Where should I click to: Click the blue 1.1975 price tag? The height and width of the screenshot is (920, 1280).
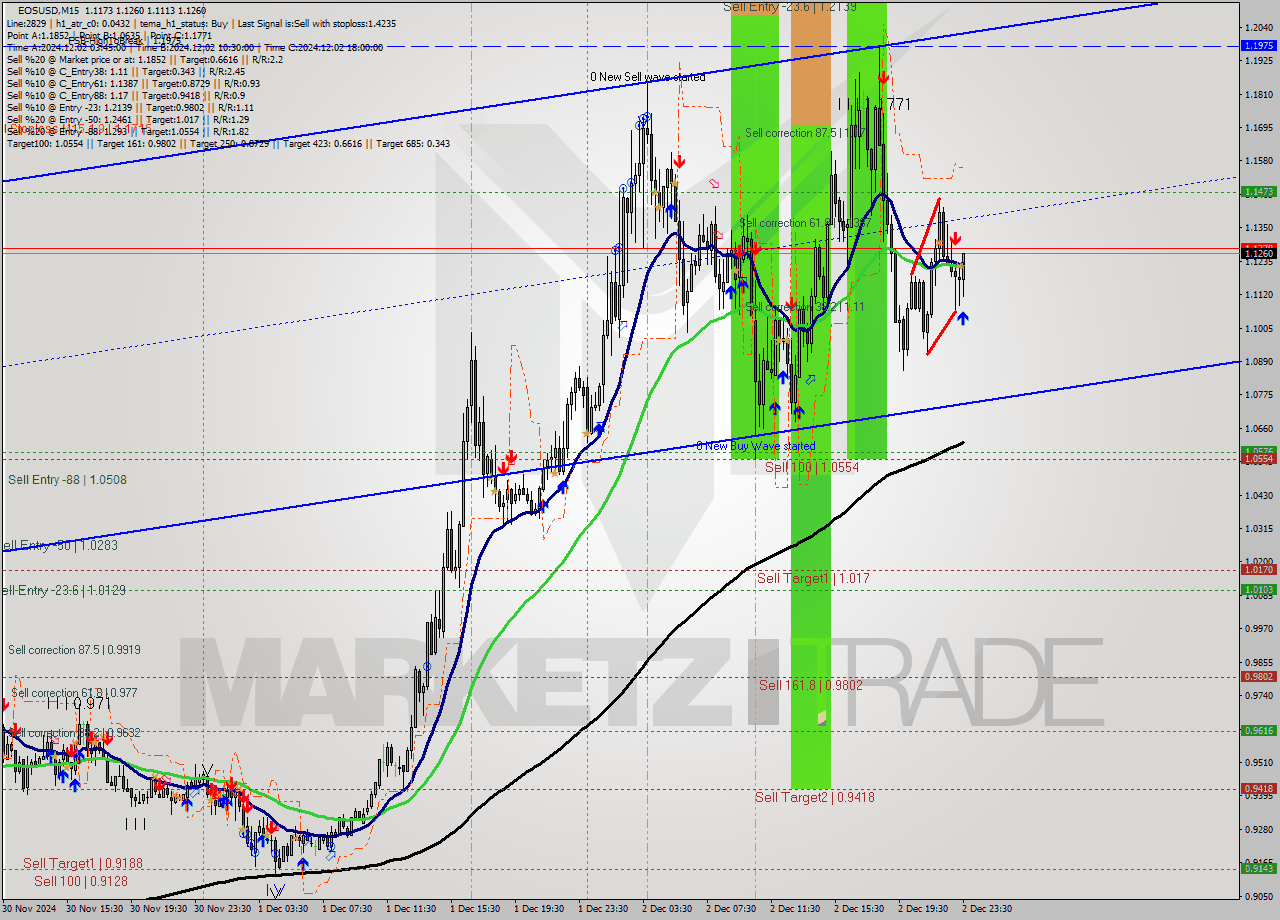[x=1258, y=46]
